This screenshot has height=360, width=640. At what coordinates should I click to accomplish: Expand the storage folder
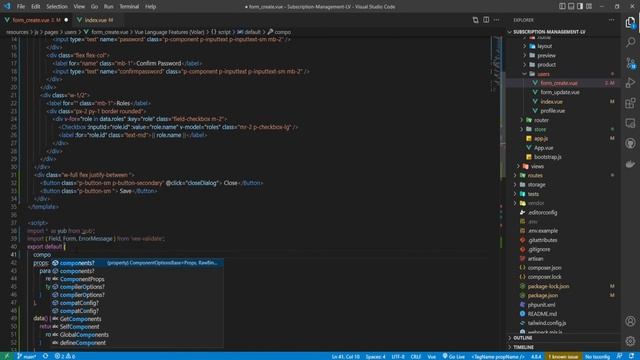click(x=536, y=184)
